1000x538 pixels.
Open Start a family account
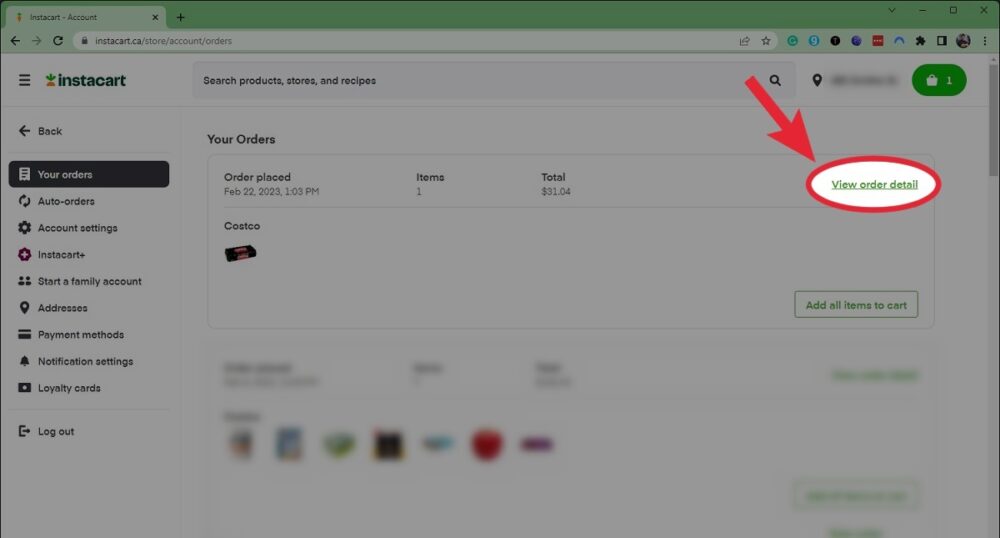[89, 282]
